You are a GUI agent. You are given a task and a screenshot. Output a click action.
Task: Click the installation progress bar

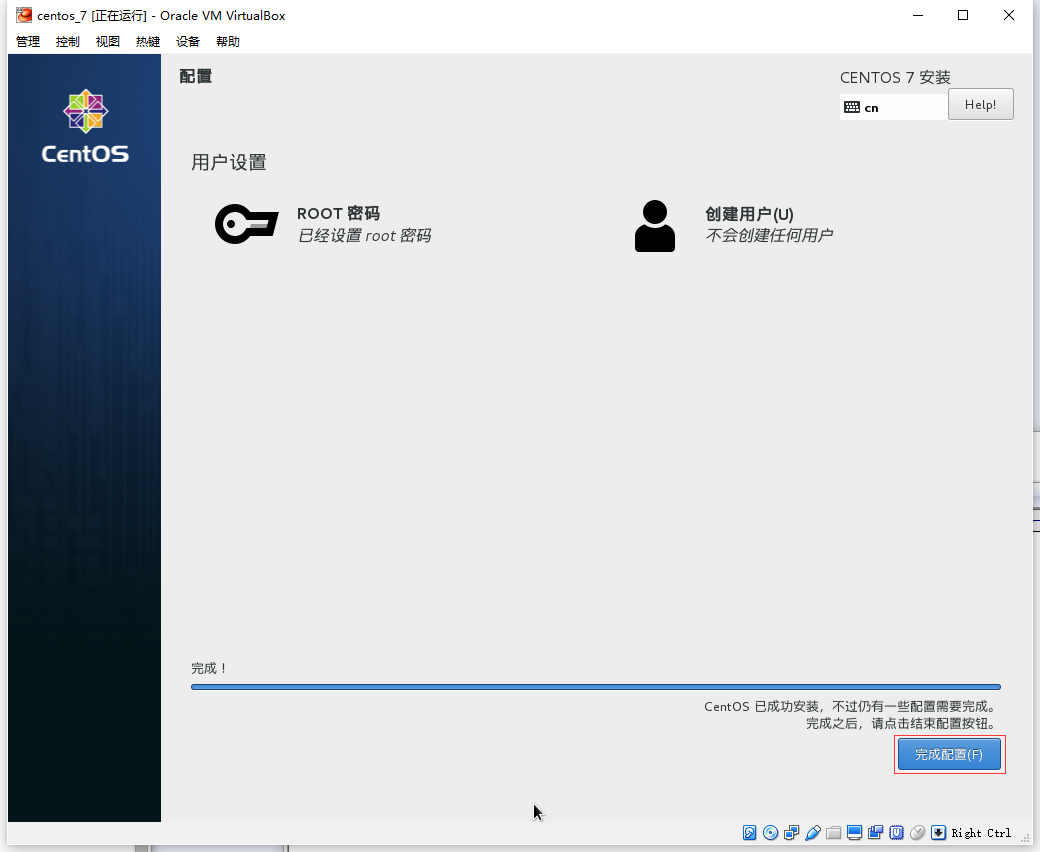(595, 687)
